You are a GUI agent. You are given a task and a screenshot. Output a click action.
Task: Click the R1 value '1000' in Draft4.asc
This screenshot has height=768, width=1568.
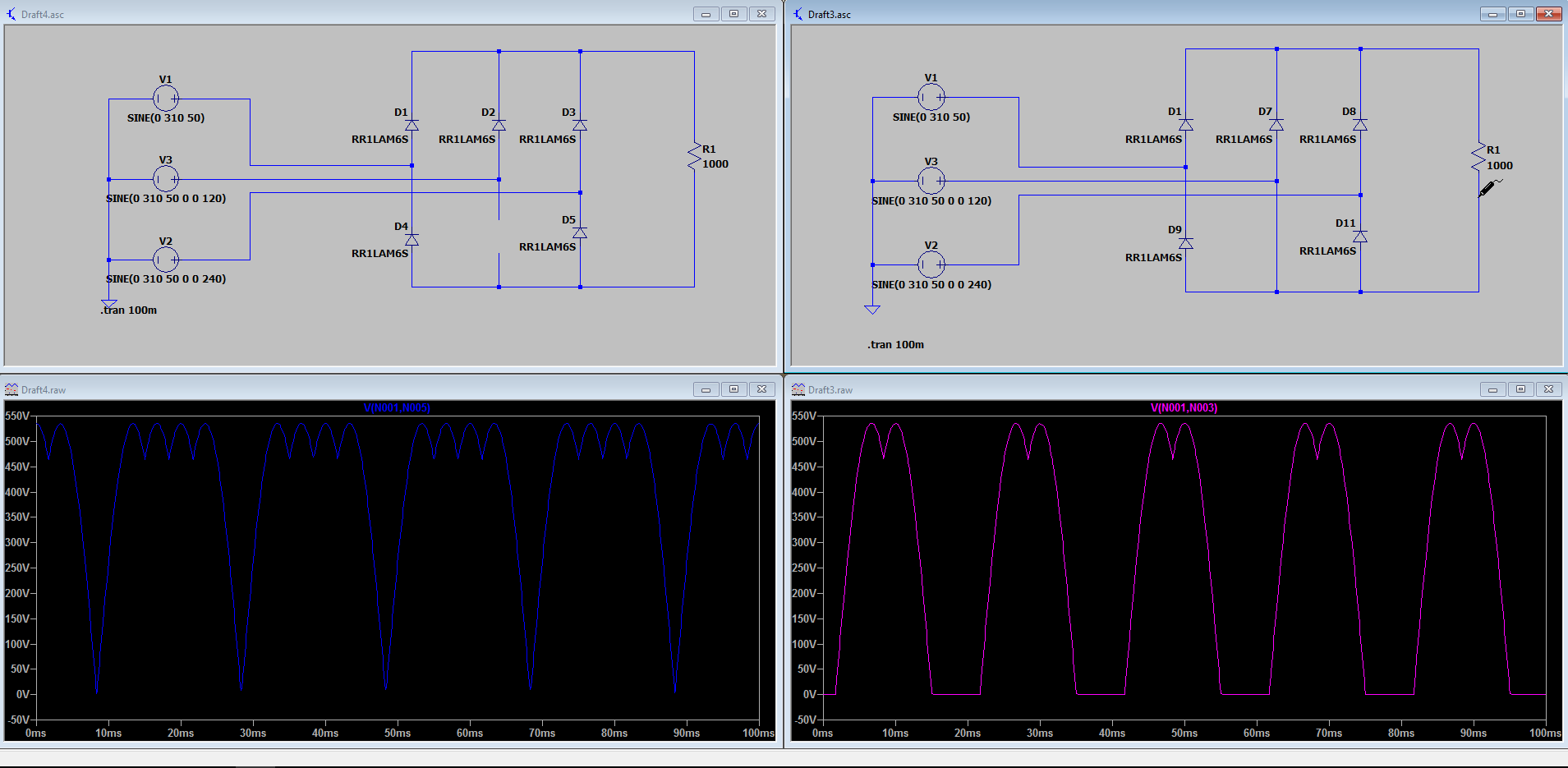715,164
